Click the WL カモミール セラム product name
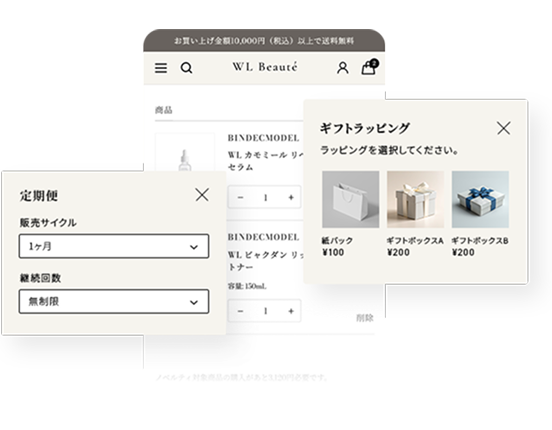The width and height of the screenshot is (552, 430). [x=265, y=161]
